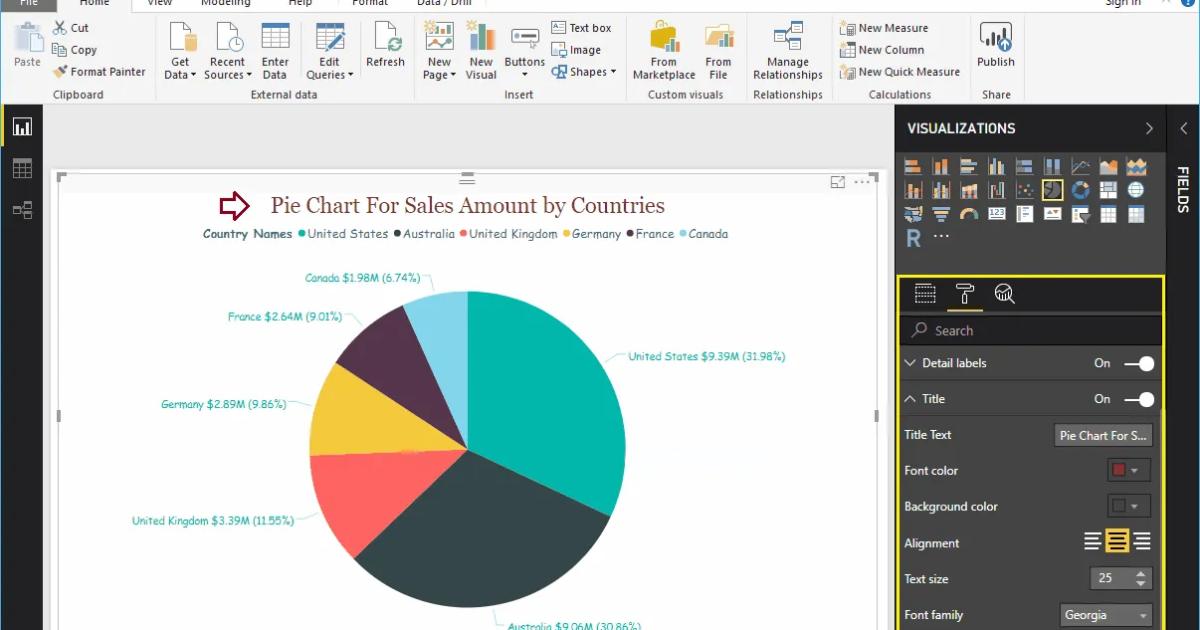The height and width of the screenshot is (630, 1200).
Task: Insert a Treemap visual
Action: 1108,190
